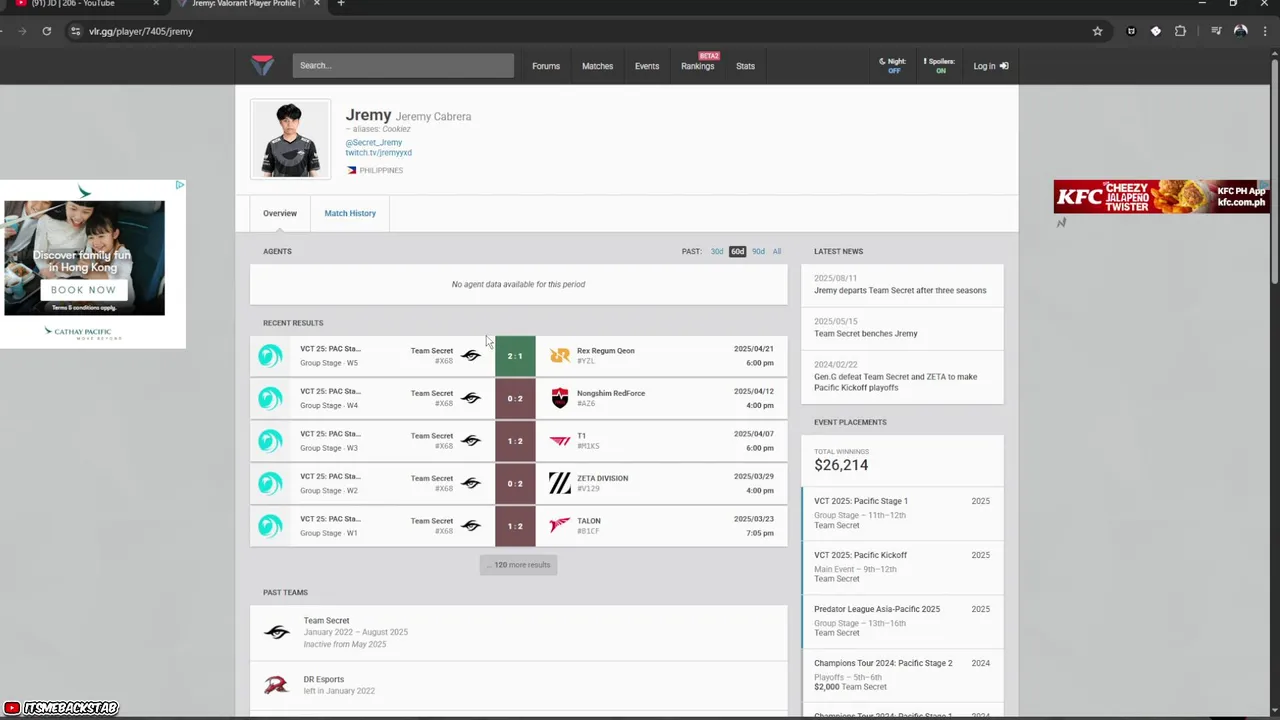Reload the page with the refresh icon
1280x720 pixels.
[46, 31]
